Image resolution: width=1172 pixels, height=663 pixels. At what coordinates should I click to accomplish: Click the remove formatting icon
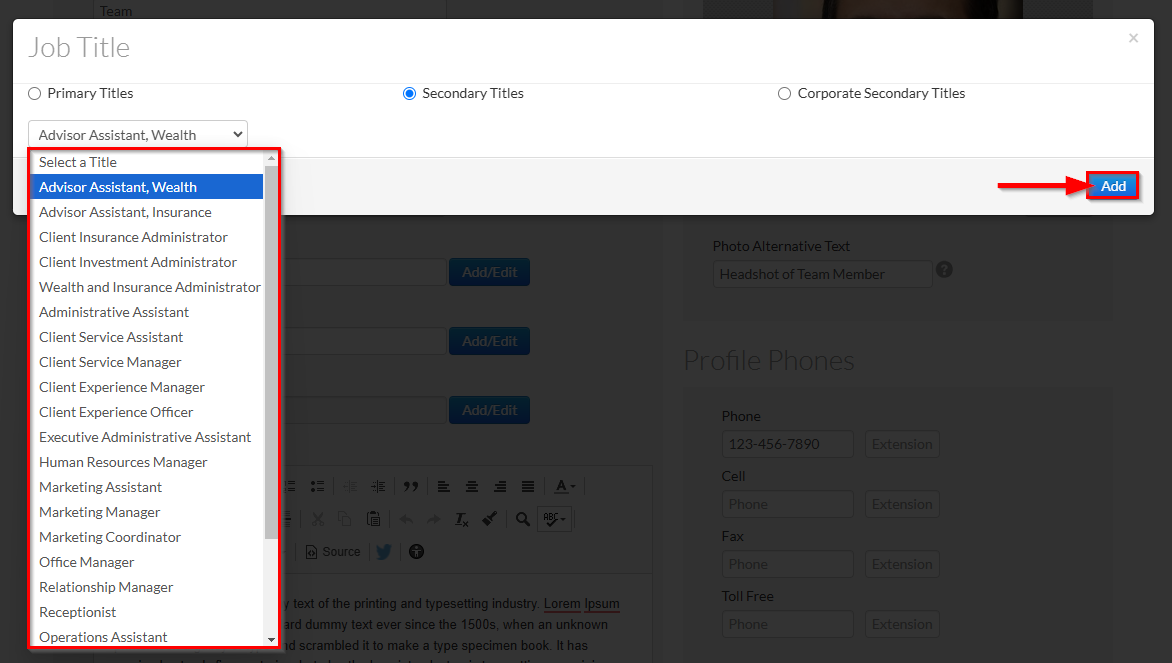[x=462, y=519]
